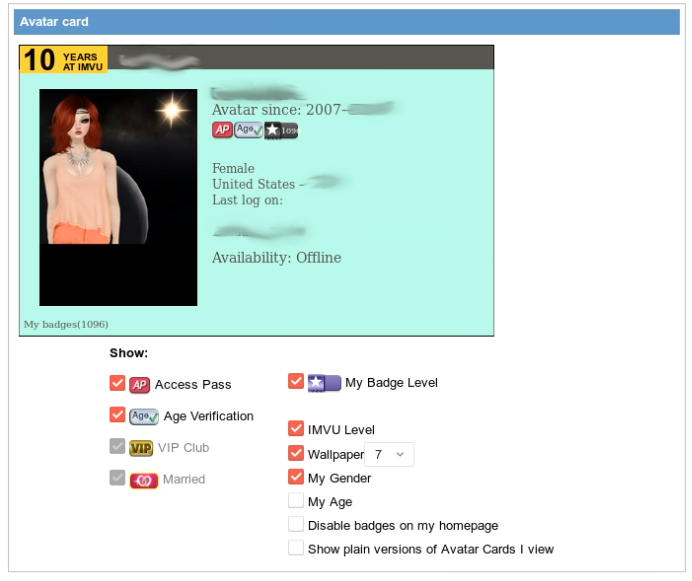692x581 pixels.
Task: Enable the My Age checkbox
Action: click(x=296, y=501)
